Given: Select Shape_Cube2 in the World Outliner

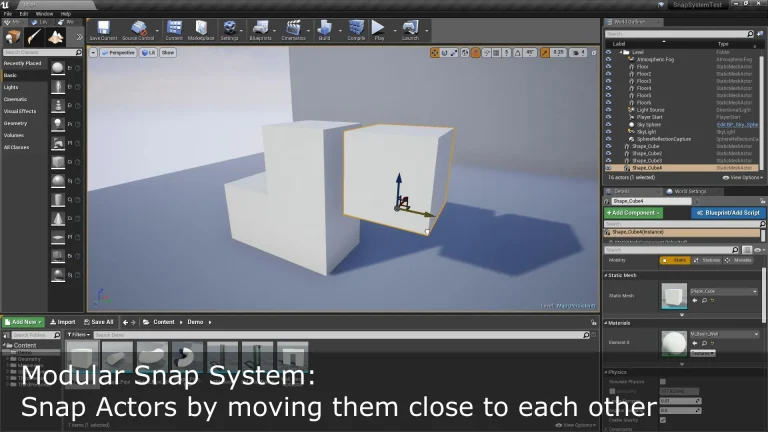Looking at the screenshot, I should pyautogui.click(x=646, y=153).
